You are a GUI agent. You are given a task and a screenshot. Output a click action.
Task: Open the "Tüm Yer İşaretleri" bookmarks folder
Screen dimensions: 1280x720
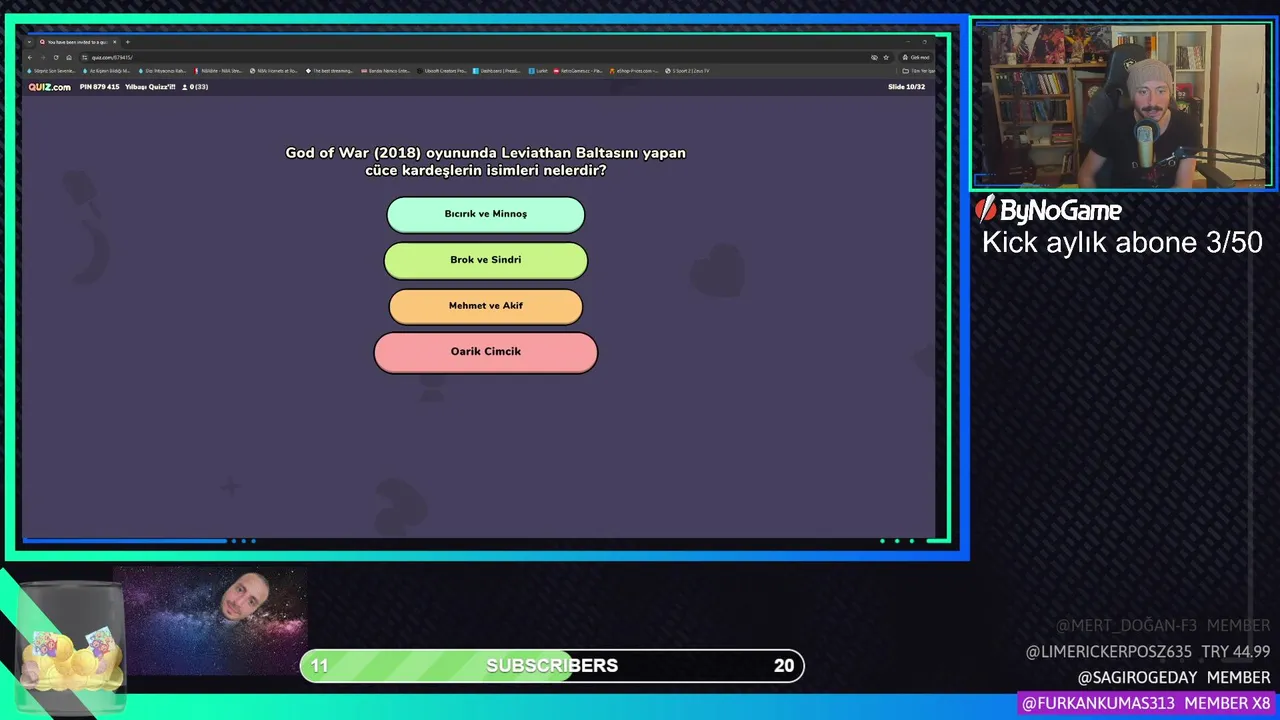918,71
